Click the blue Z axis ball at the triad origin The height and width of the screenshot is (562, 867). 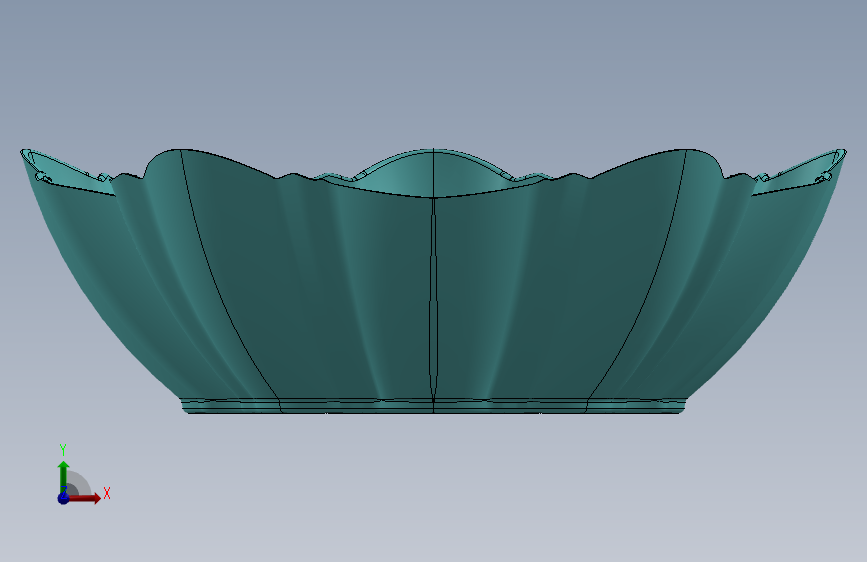(x=64, y=498)
